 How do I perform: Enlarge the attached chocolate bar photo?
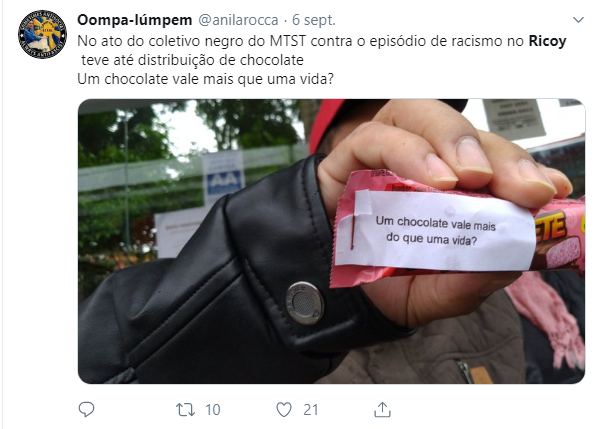[x=331, y=241]
